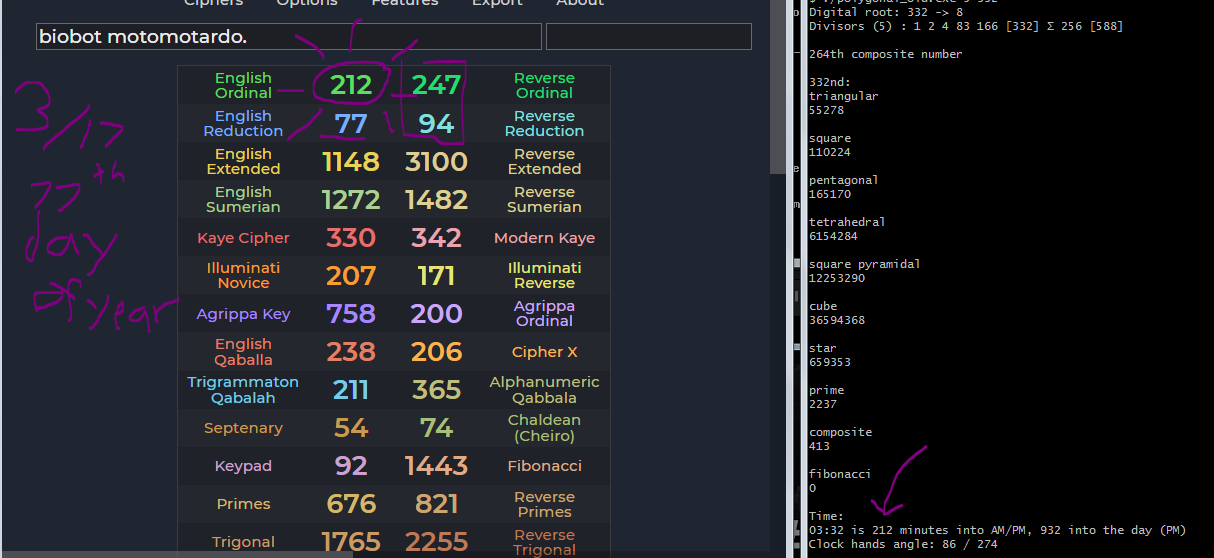Image resolution: width=1214 pixels, height=558 pixels.
Task: Click the Reverse Primes cipher label
Action: pyautogui.click(x=544, y=504)
